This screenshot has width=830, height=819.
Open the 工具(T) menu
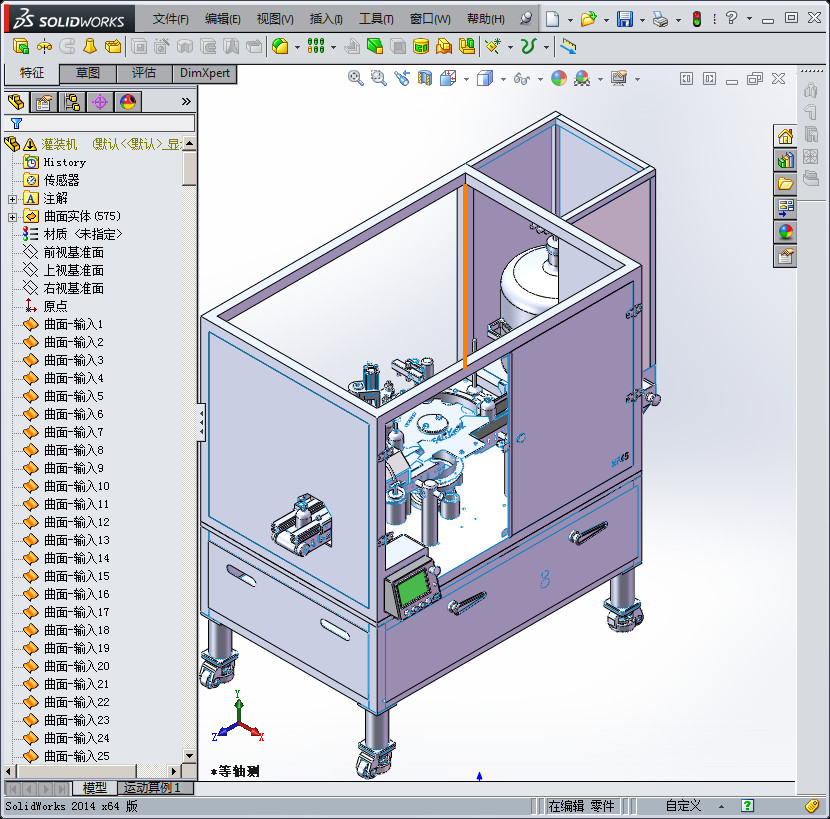point(376,19)
